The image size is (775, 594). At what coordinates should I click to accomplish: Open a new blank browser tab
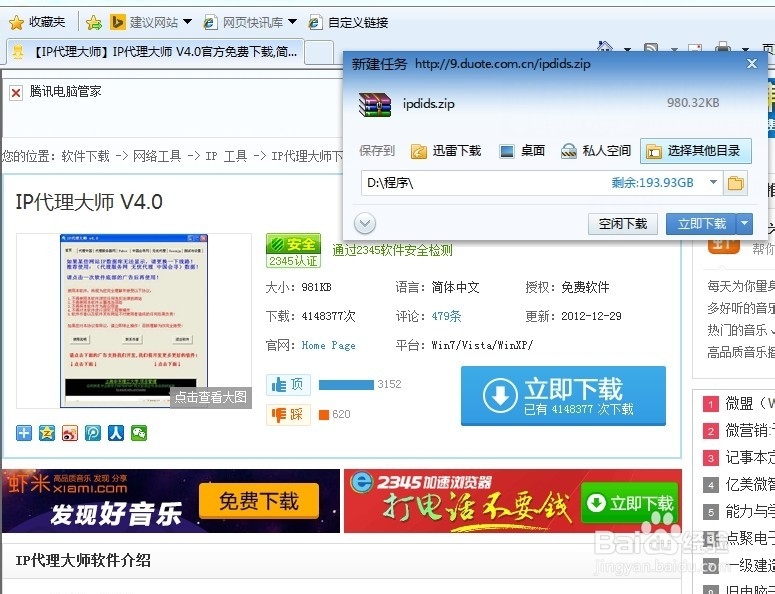click(319, 52)
